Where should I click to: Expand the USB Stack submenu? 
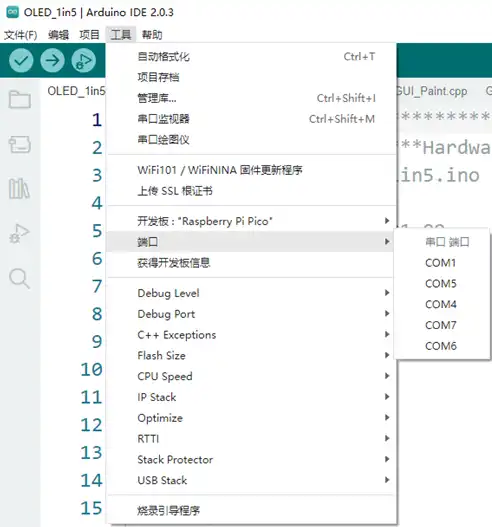click(x=251, y=480)
